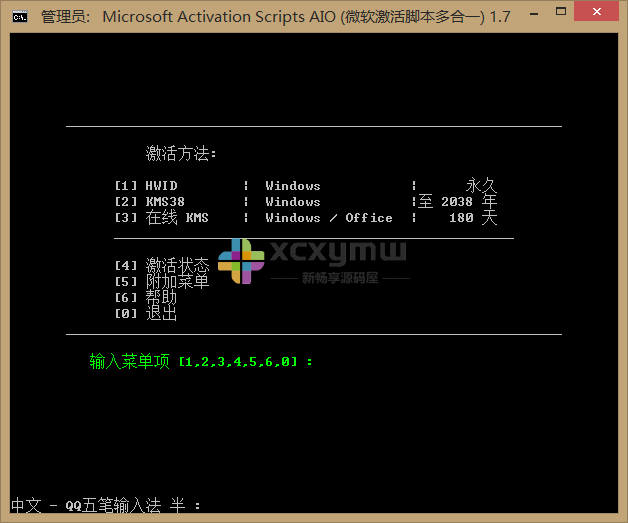Open the console window system menu icon
Screen dimensions: 628x523
(20, 17)
